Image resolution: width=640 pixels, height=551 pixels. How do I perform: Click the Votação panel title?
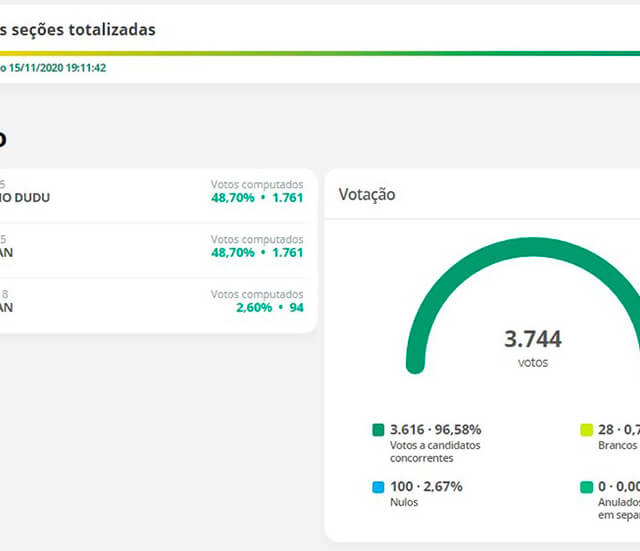366,194
